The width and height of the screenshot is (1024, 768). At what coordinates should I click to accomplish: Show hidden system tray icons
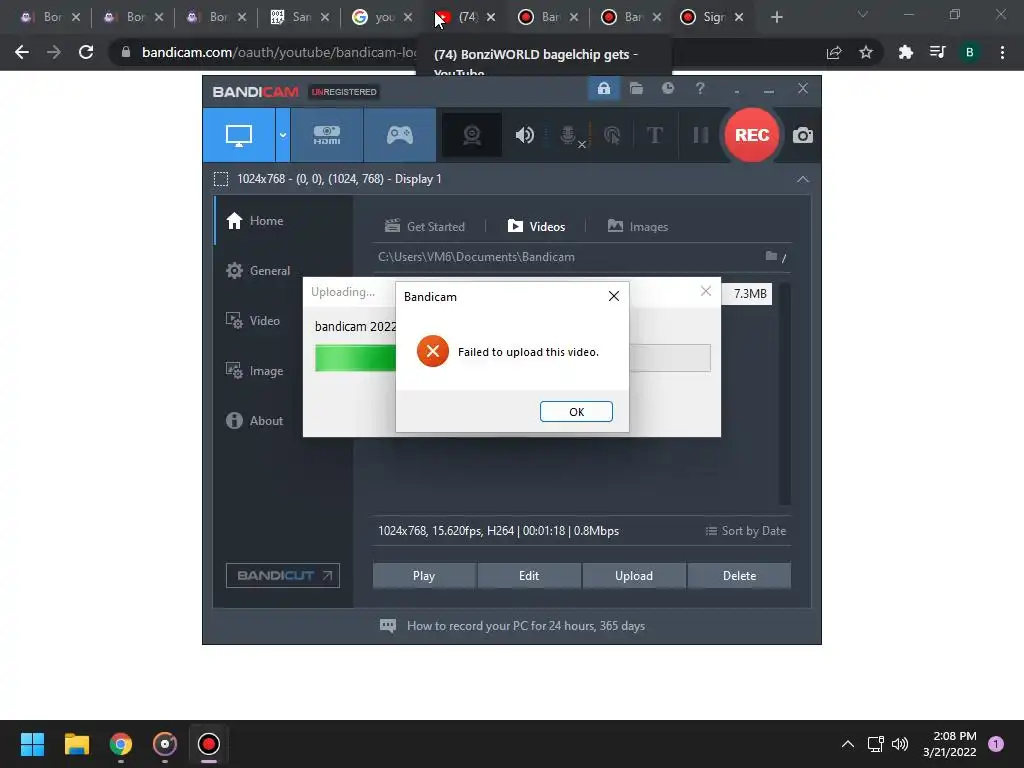[848, 744]
